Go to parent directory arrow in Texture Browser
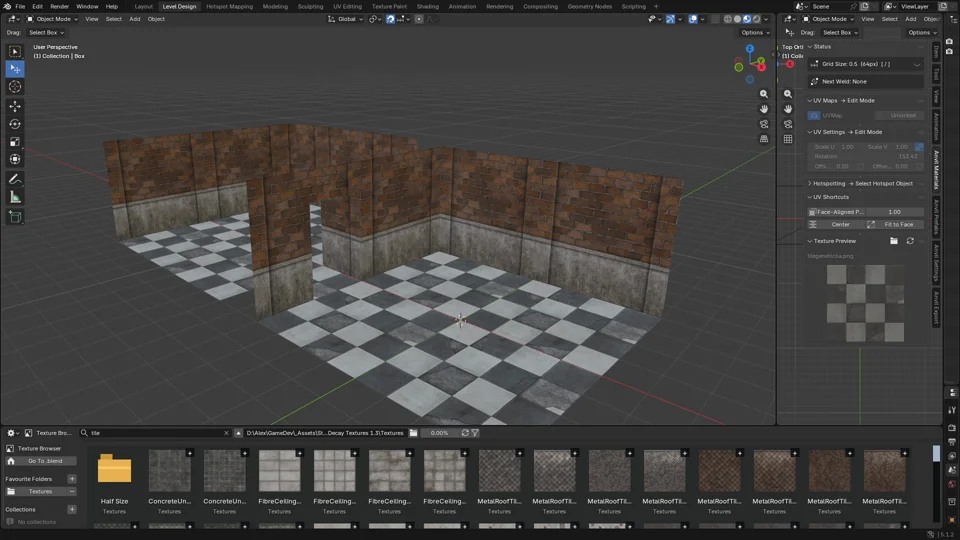 coord(238,433)
